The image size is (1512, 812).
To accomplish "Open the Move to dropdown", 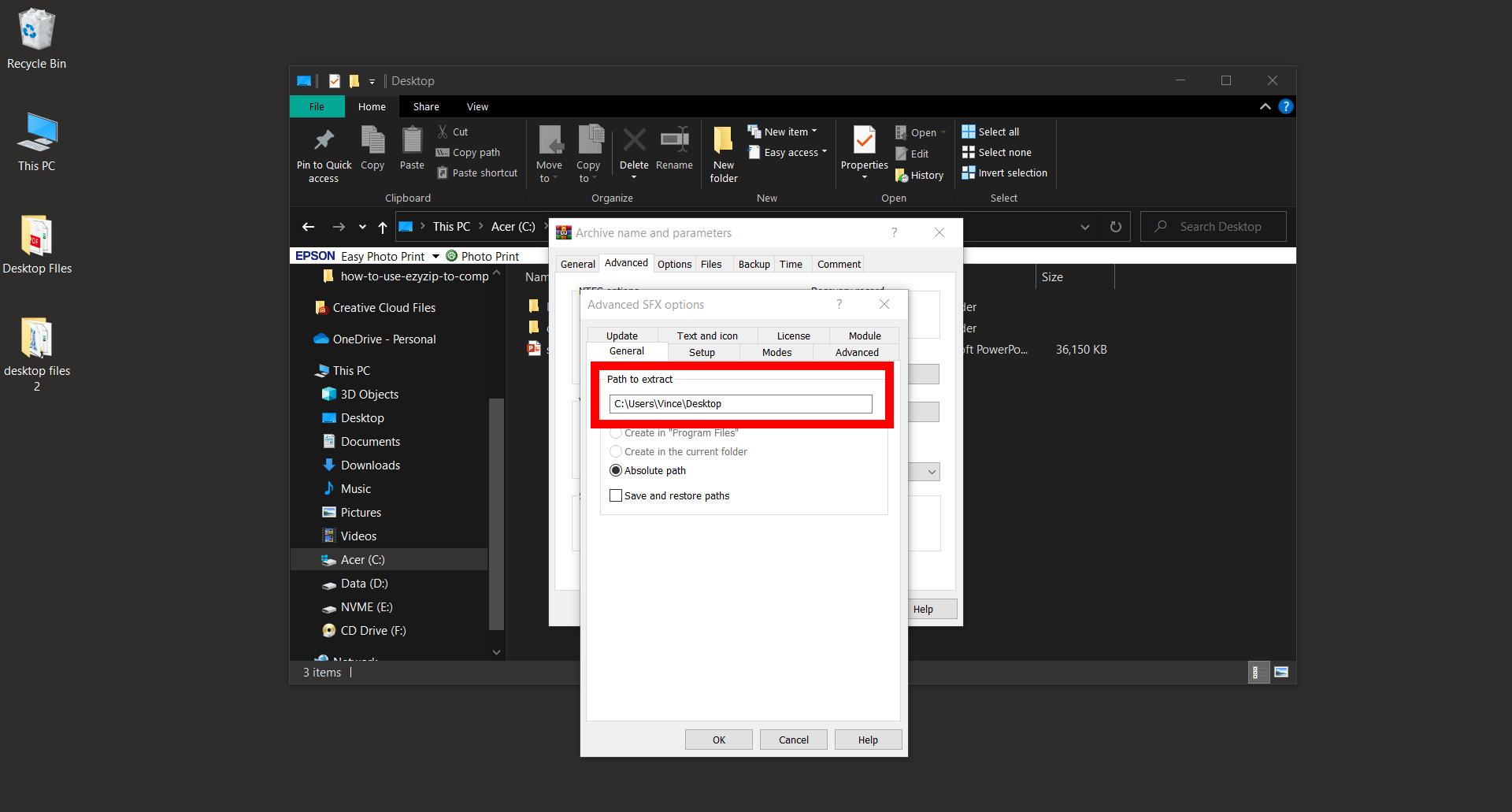I will (550, 154).
